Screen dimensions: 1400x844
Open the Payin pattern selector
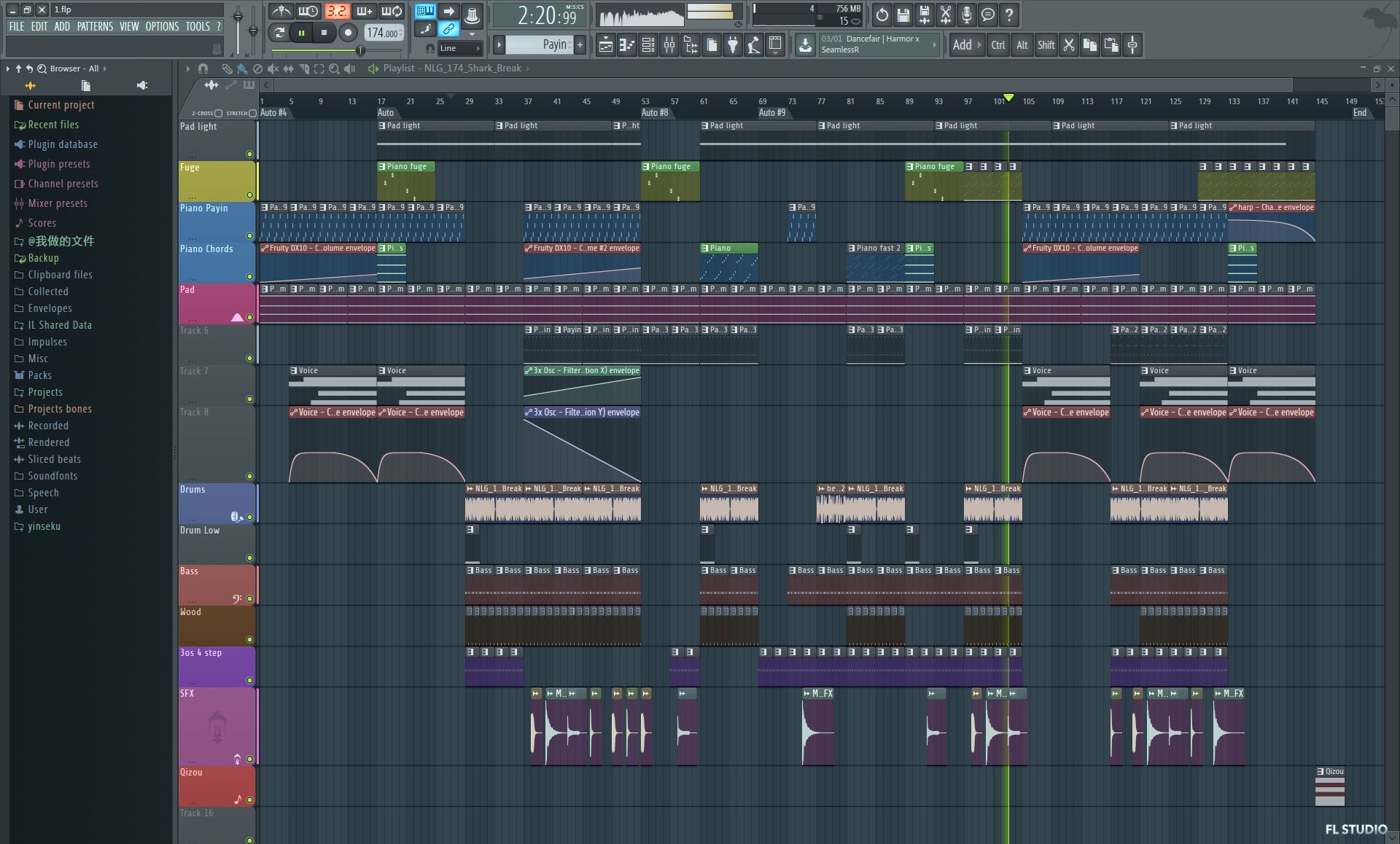538,45
